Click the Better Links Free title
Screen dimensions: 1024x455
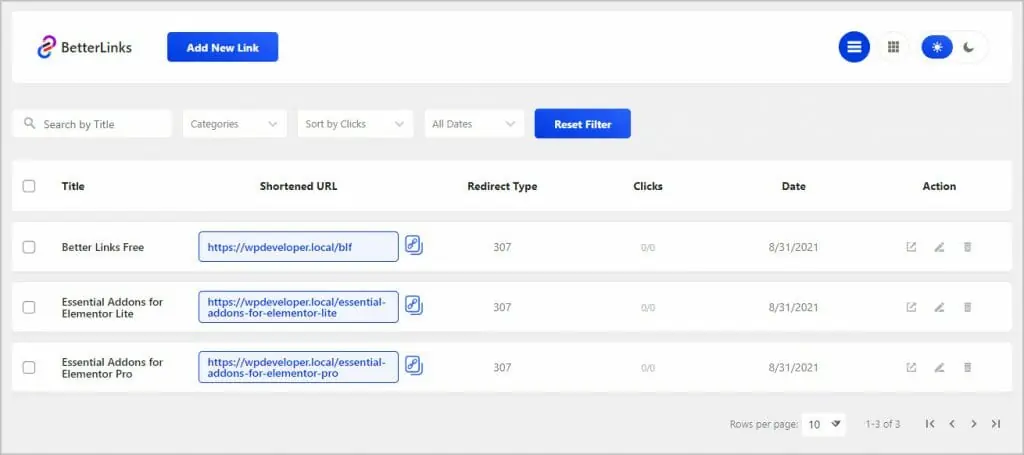[103, 247]
